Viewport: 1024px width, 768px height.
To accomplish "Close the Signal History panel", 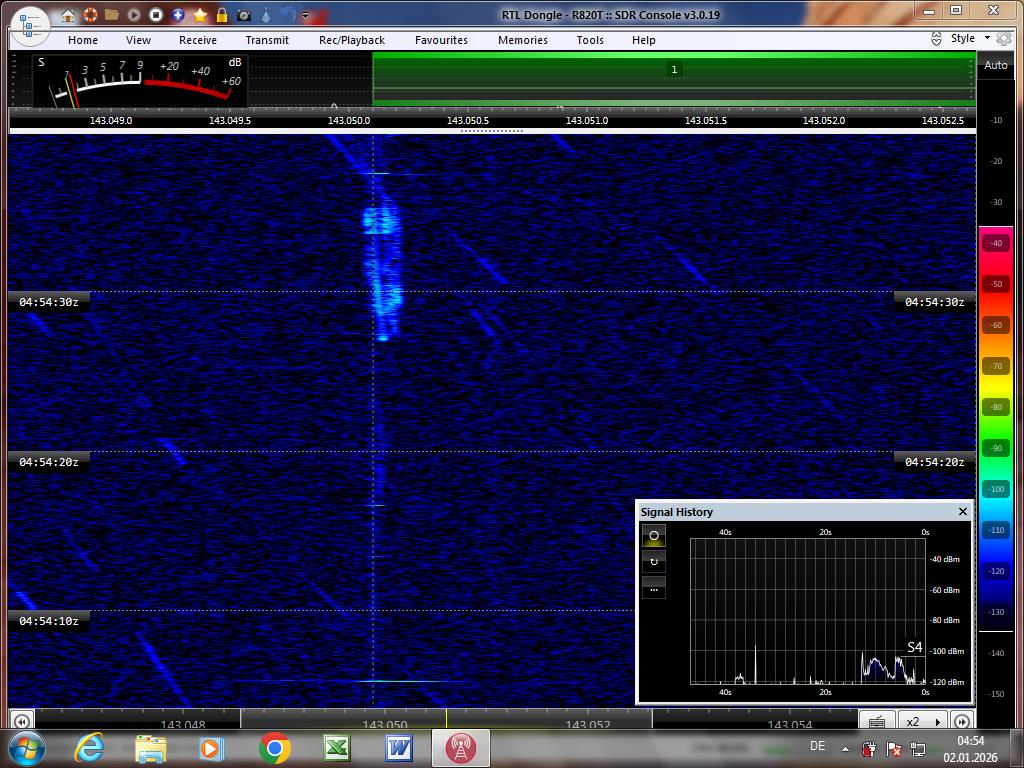I will 963,511.
